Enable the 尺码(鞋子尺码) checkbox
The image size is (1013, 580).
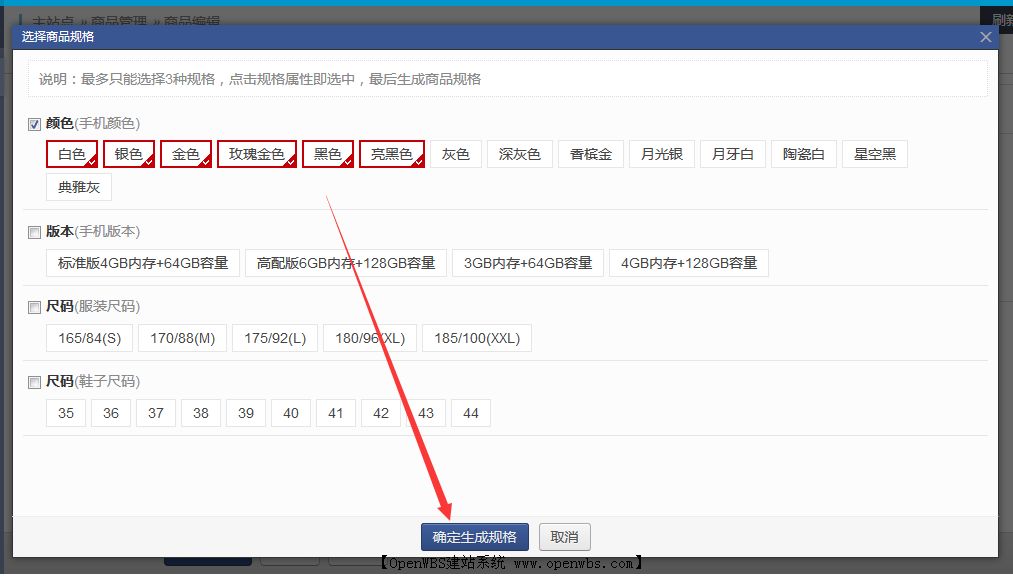[33, 382]
